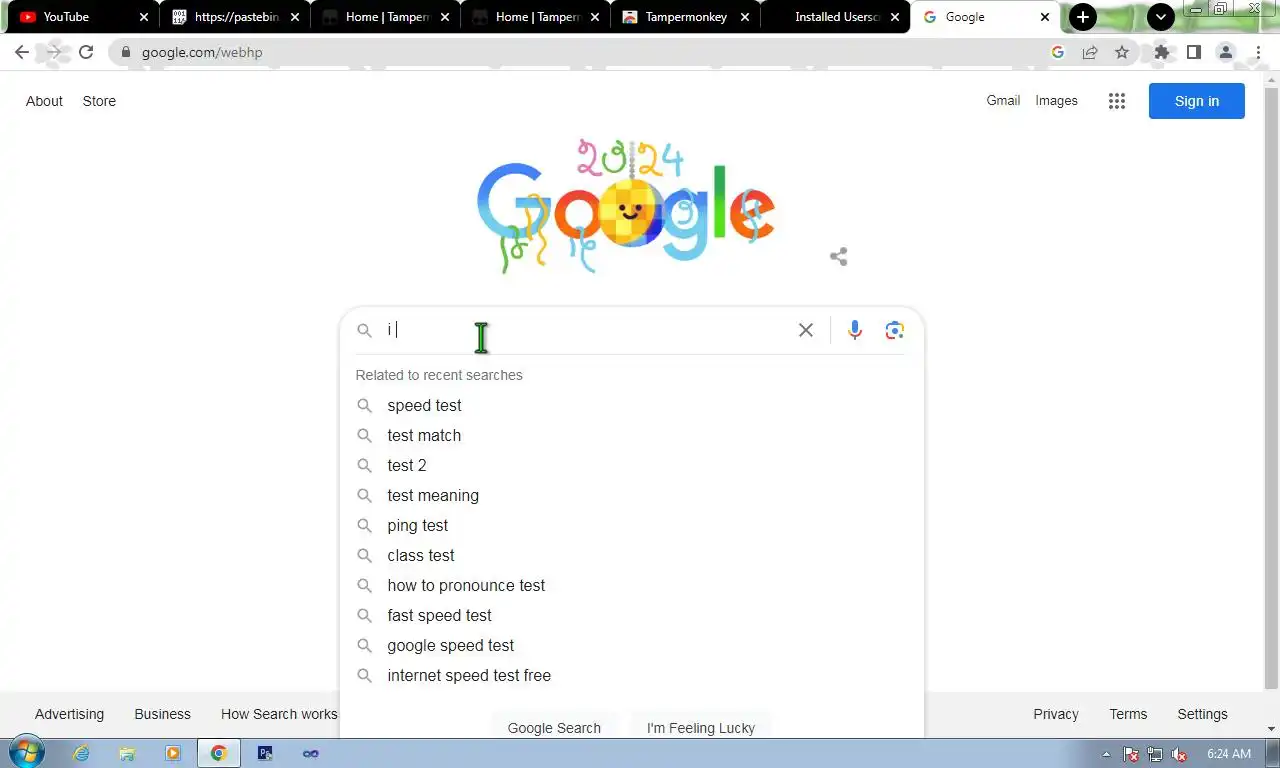Viewport: 1280px width, 768px height.
Task: Switch to the YouTube tab
Action: (80, 17)
